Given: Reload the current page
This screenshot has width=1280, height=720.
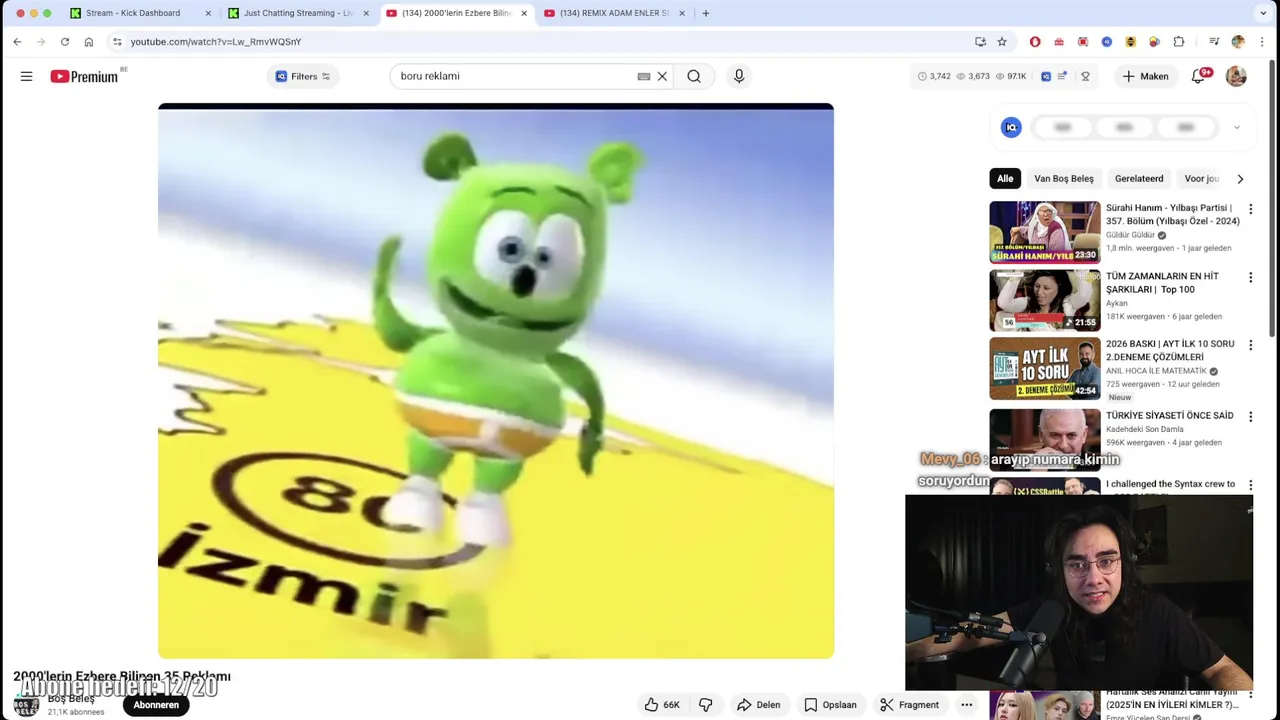Looking at the screenshot, I should coord(65,42).
